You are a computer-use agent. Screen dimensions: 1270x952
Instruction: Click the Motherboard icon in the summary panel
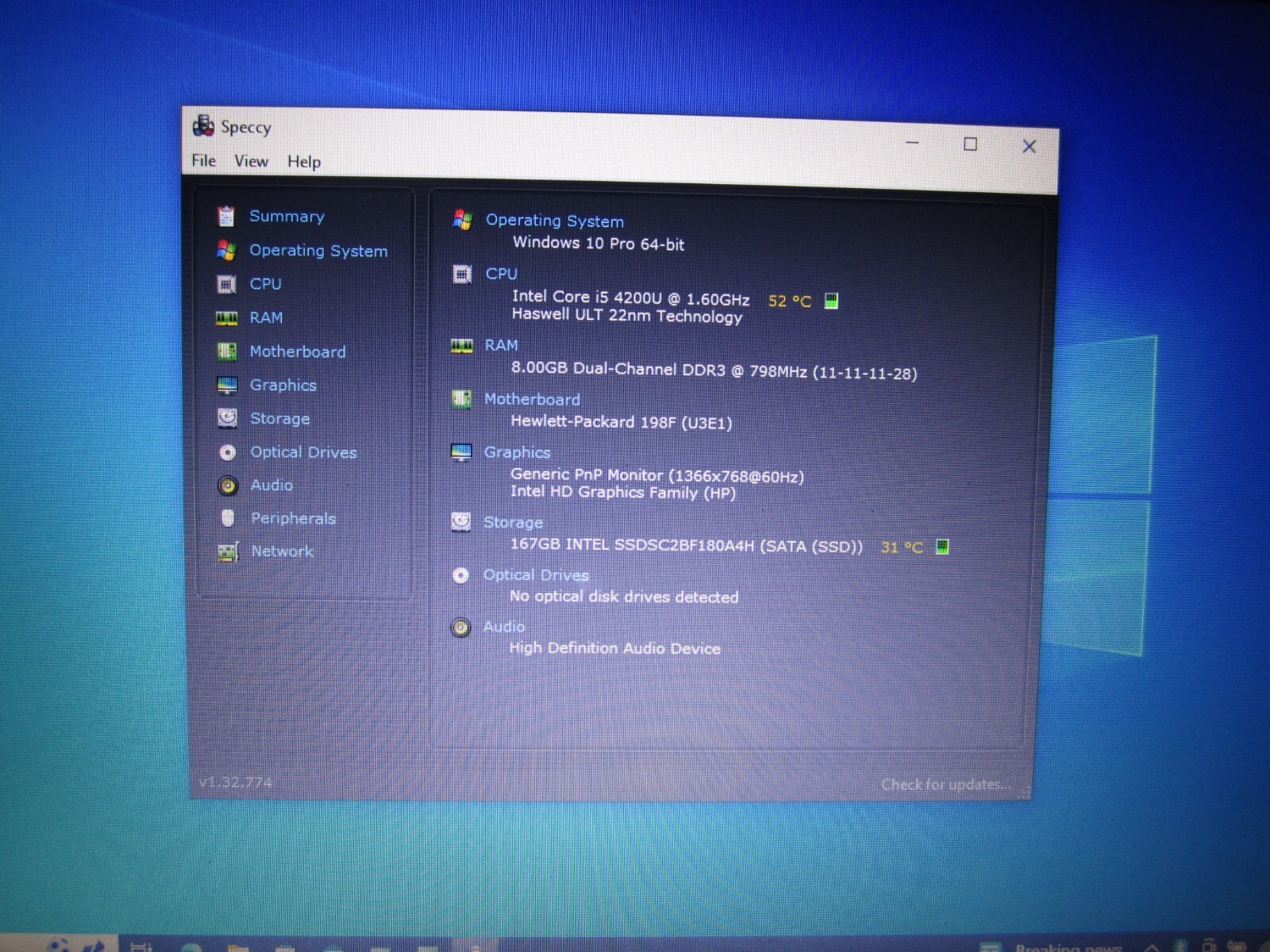tap(461, 398)
